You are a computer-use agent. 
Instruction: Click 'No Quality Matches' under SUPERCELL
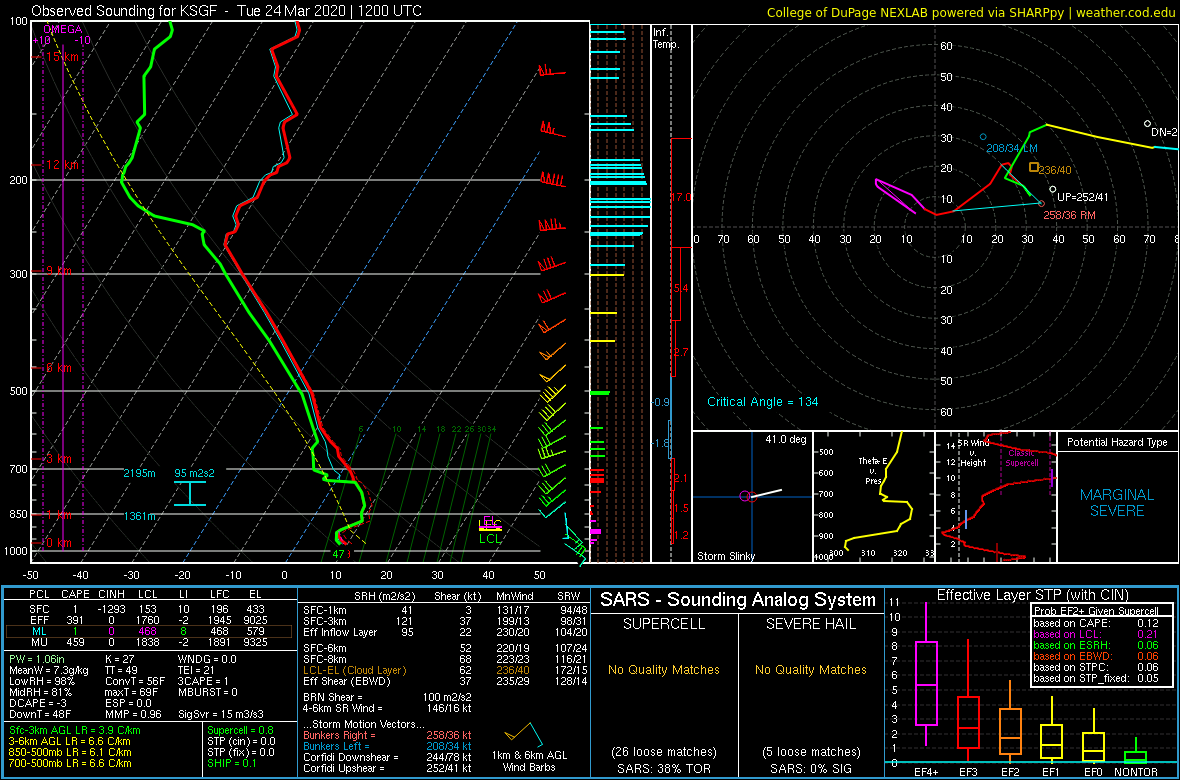pyautogui.click(x=665, y=669)
